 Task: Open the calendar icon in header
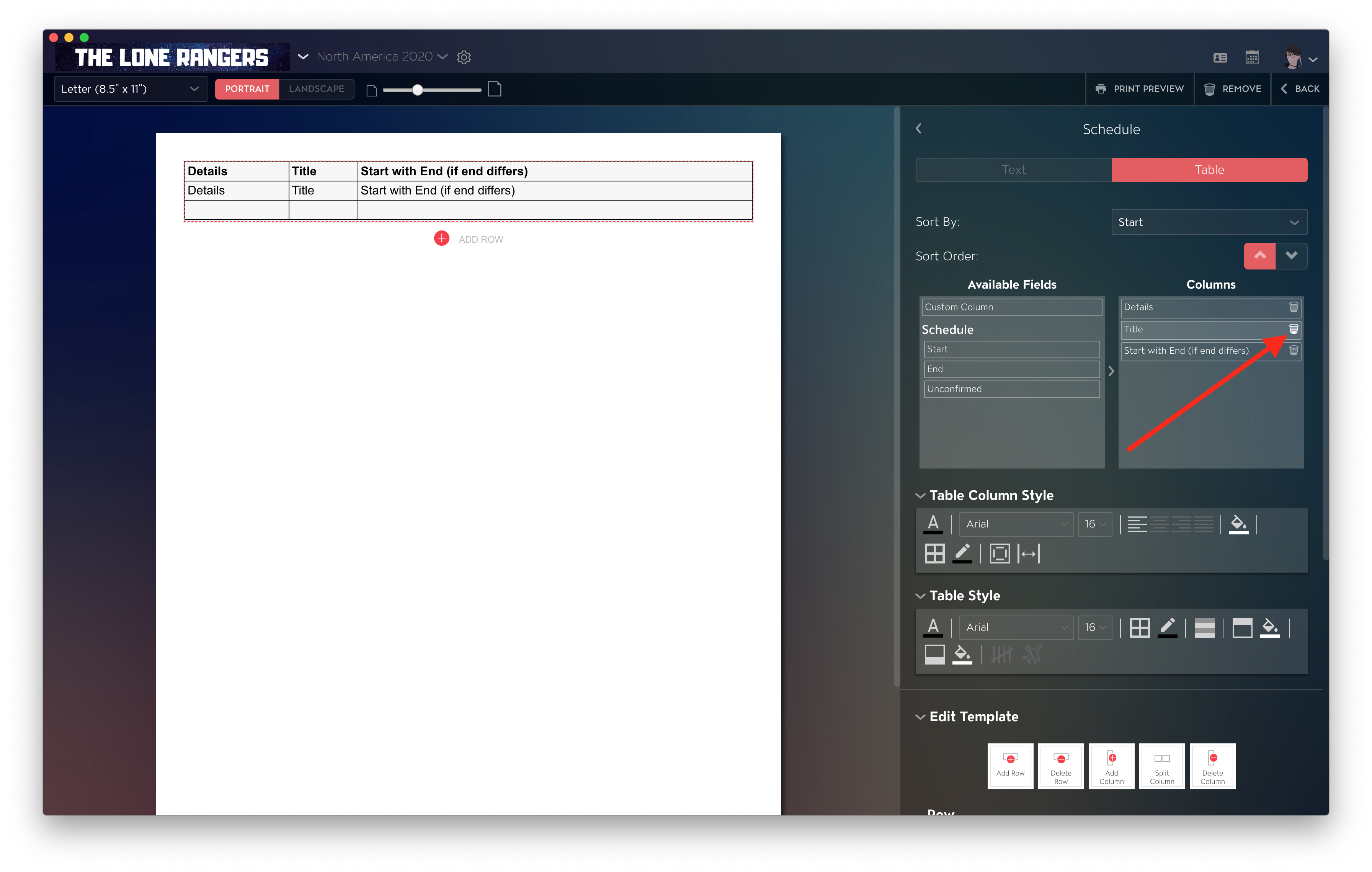point(1252,57)
